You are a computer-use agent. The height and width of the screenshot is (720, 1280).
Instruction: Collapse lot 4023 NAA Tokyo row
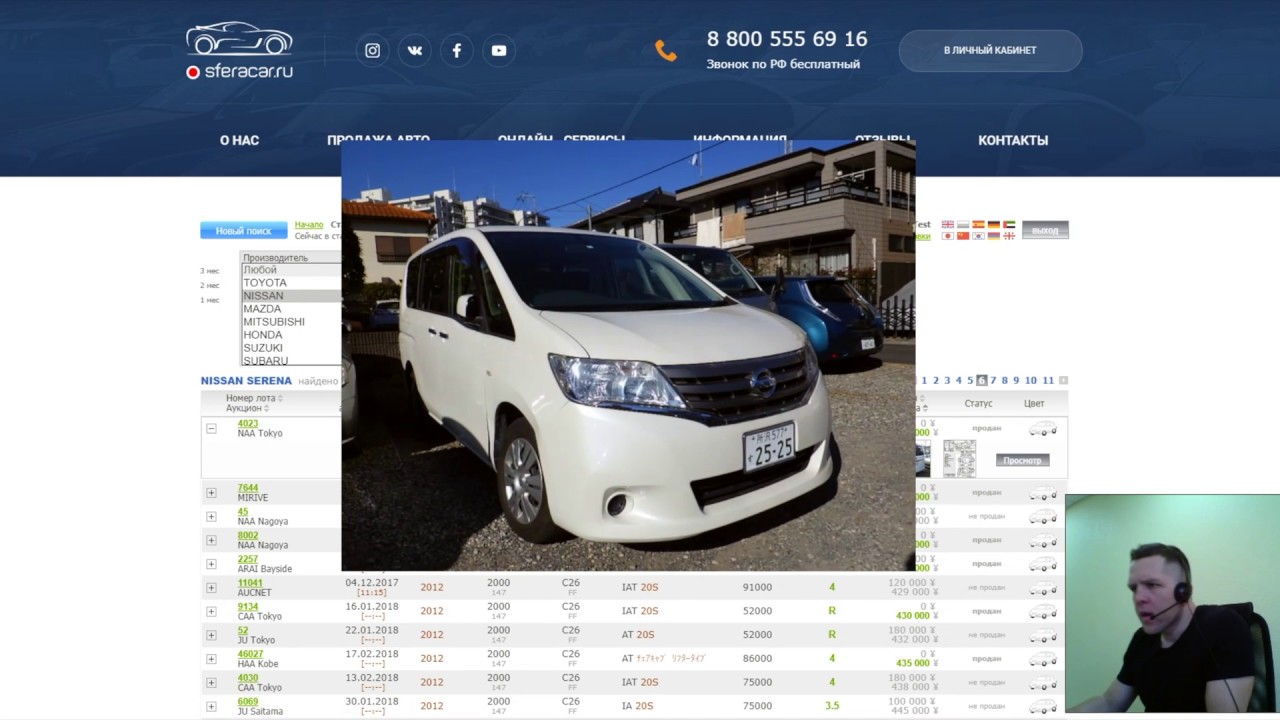point(211,428)
